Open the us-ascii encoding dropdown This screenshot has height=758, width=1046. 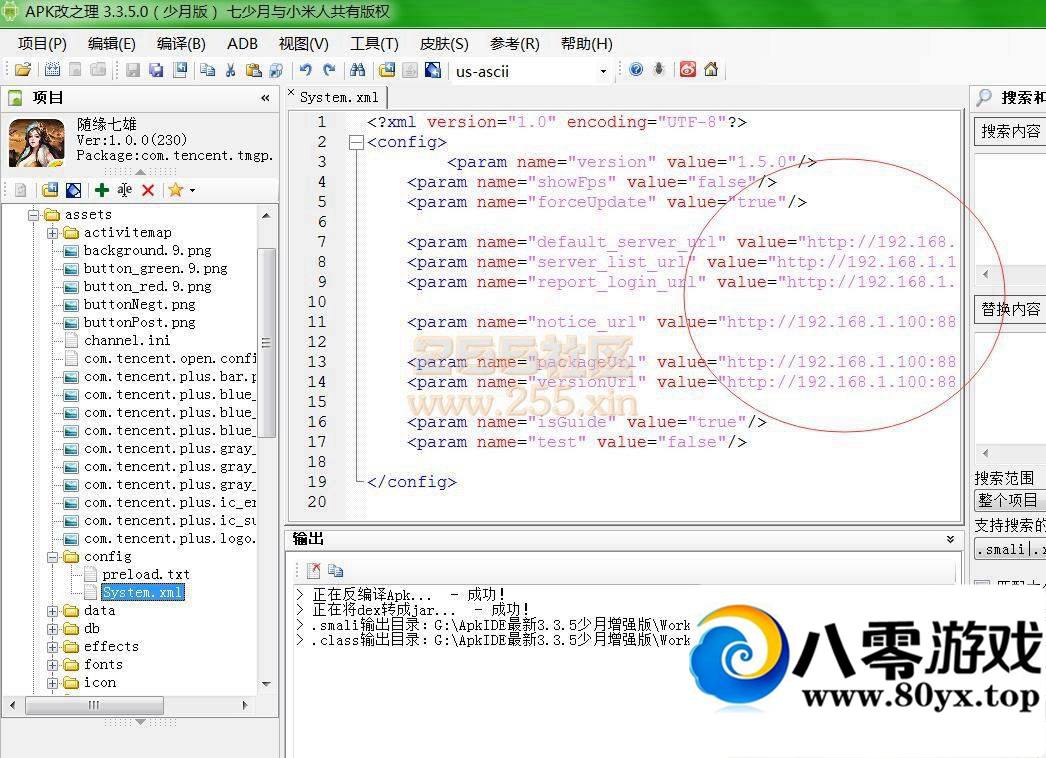click(603, 71)
